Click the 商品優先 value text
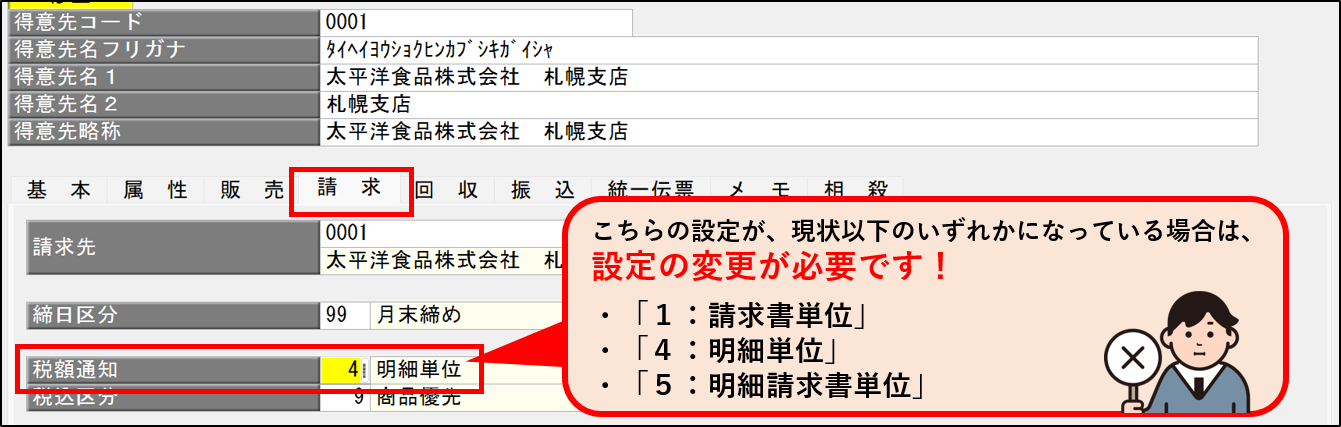1341x427 pixels. click(x=419, y=396)
